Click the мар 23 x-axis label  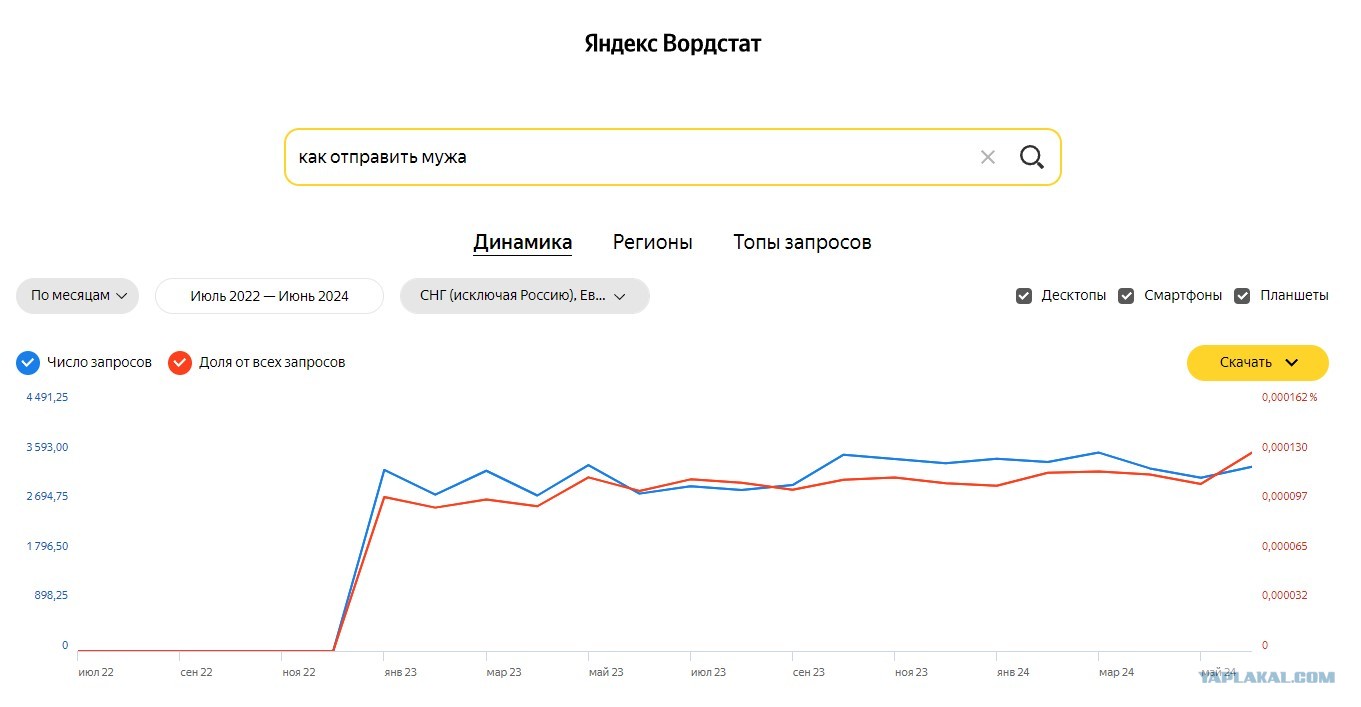click(503, 672)
